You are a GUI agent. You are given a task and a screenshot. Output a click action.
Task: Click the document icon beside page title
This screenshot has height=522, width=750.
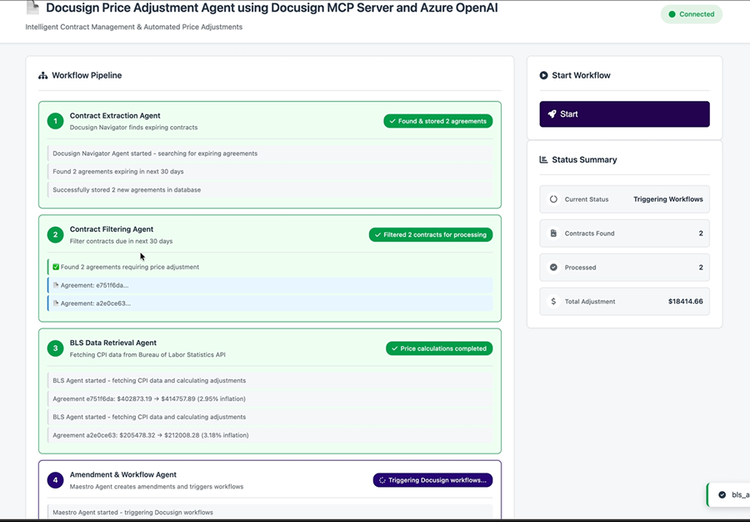coord(32,7)
